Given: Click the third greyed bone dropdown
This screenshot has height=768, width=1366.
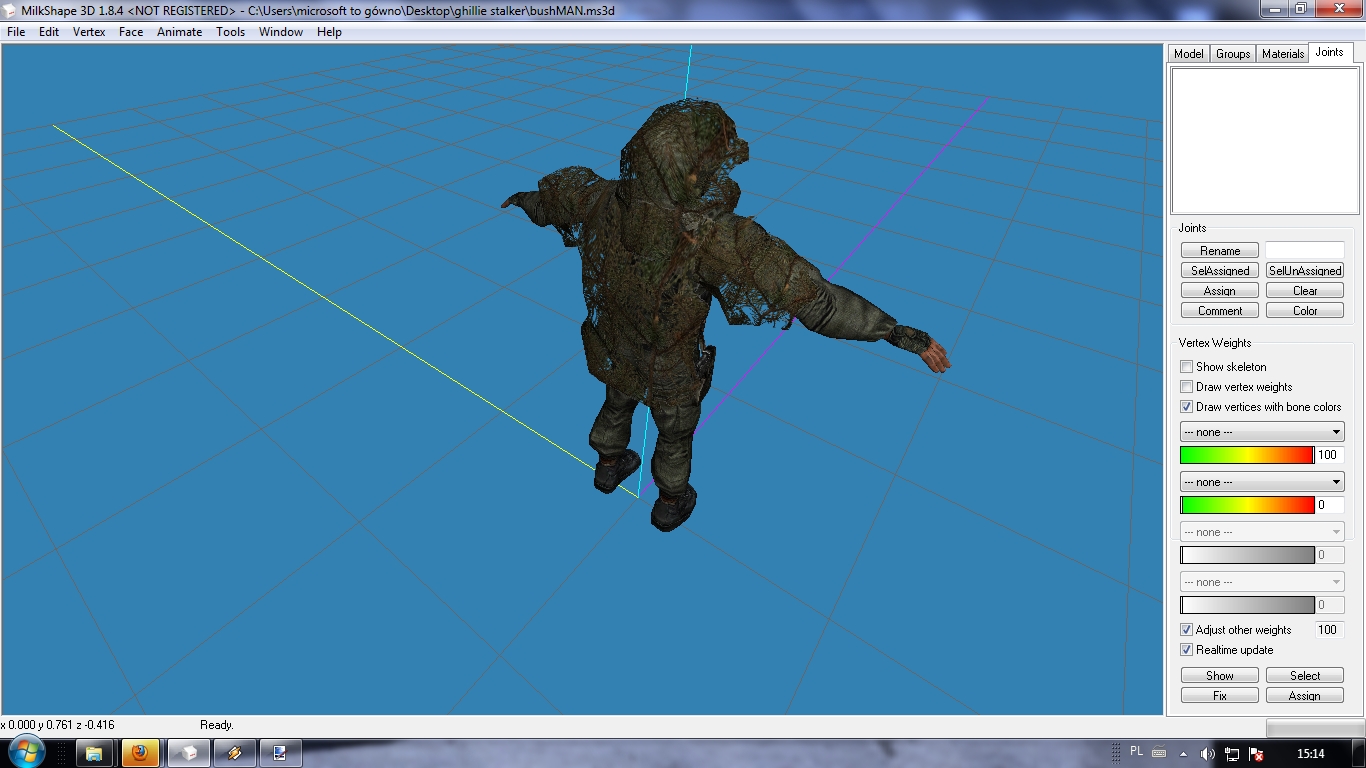Looking at the screenshot, I should [1262, 532].
